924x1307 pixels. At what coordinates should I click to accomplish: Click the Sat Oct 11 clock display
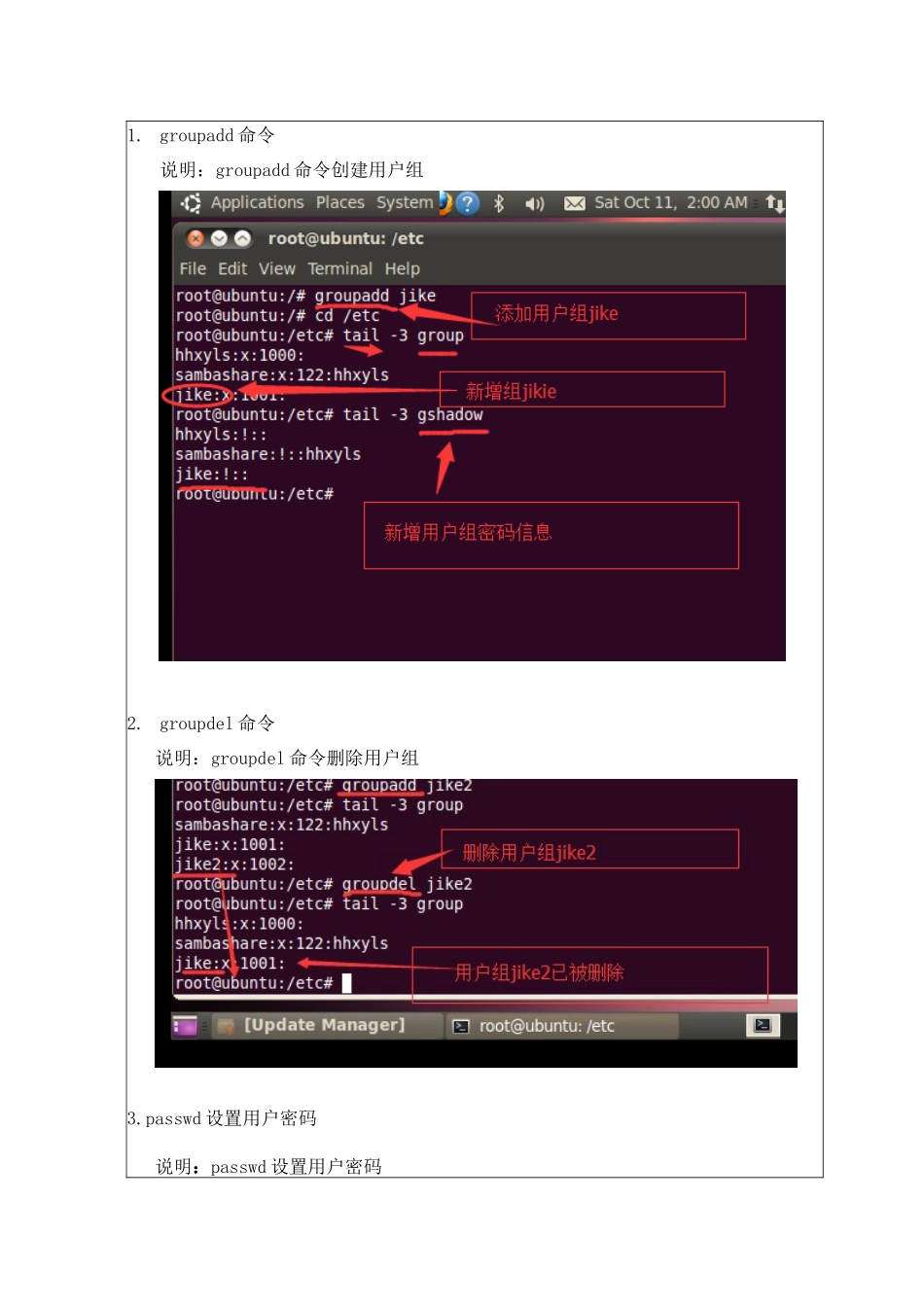[671, 202]
